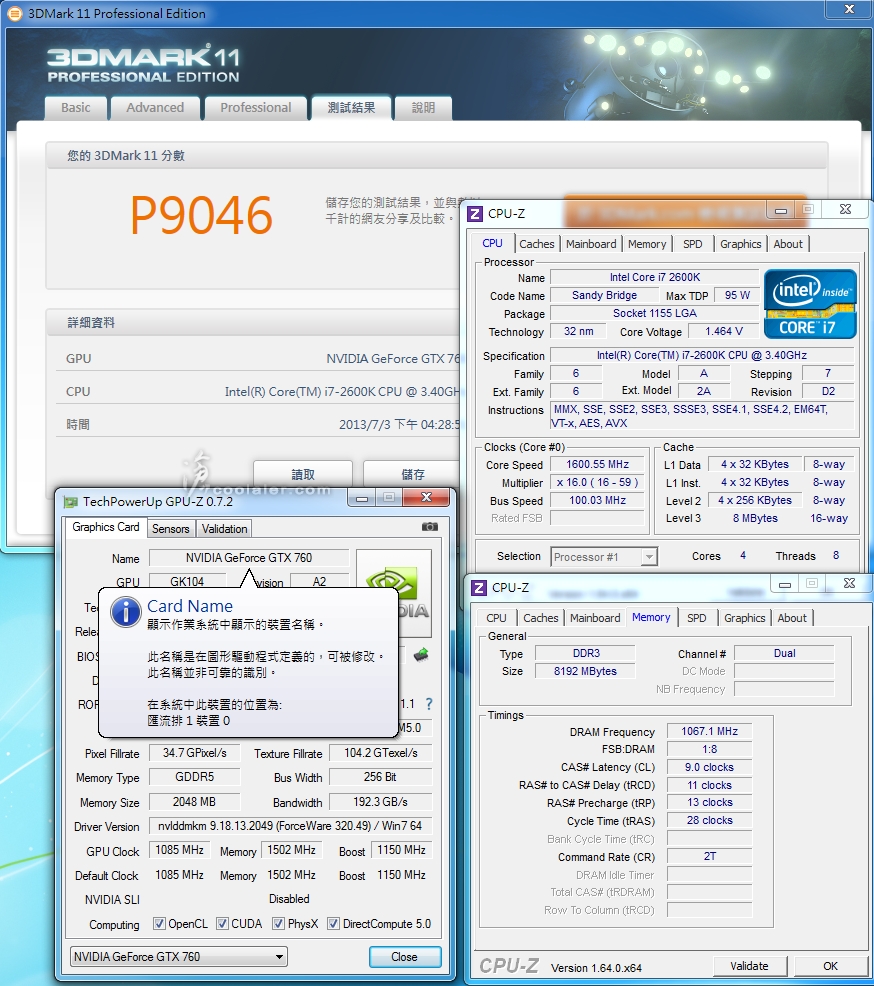Click the Memory Size value 2048 MB in GPU-Z

(x=194, y=802)
